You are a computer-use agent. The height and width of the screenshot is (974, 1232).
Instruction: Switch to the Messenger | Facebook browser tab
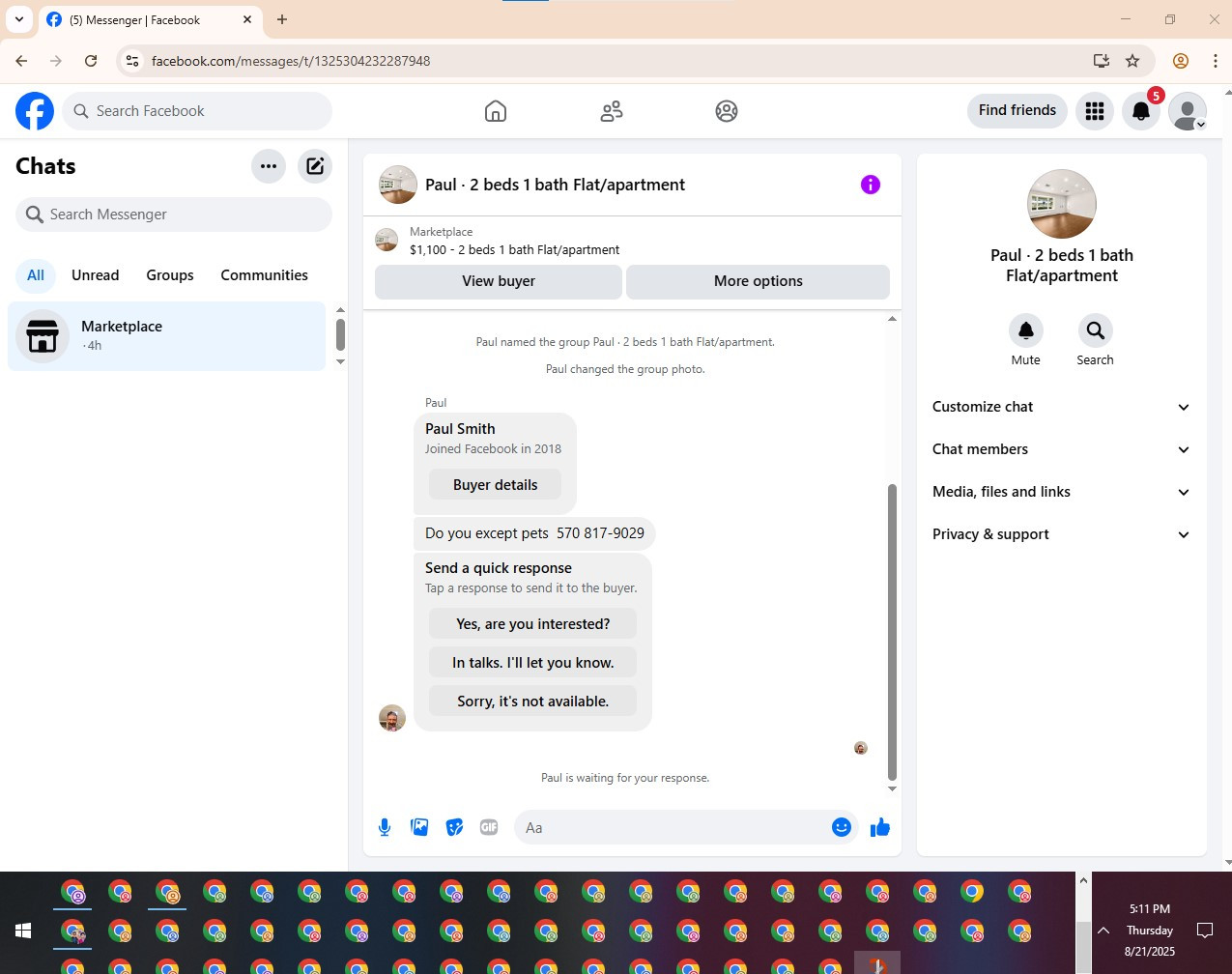(150, 19)
